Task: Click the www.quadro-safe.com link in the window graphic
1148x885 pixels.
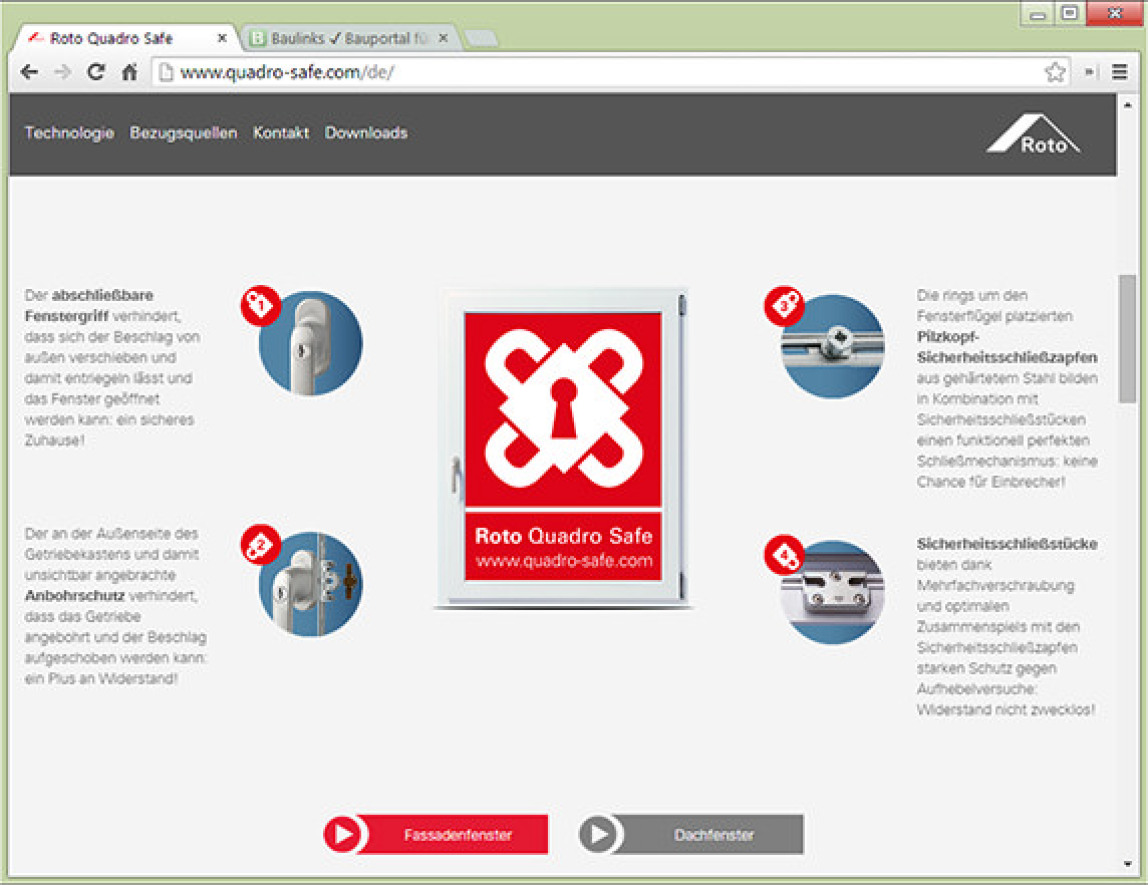Action: point(564,561)
